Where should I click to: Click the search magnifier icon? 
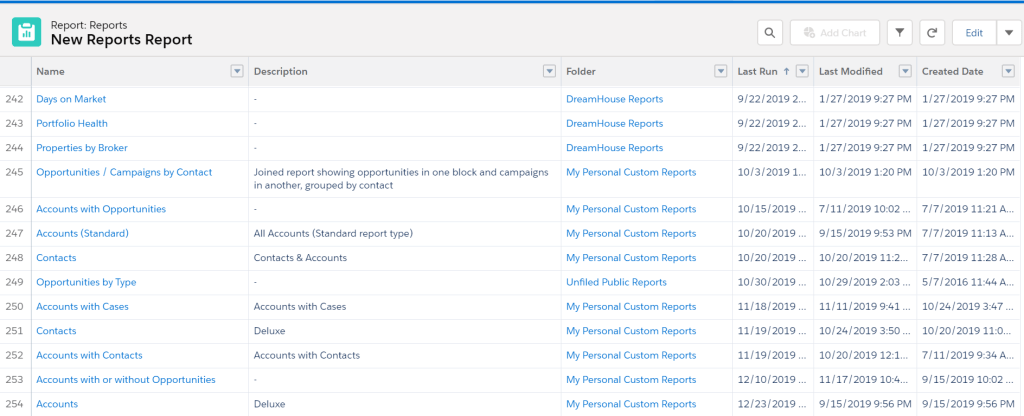pos(769,33)
